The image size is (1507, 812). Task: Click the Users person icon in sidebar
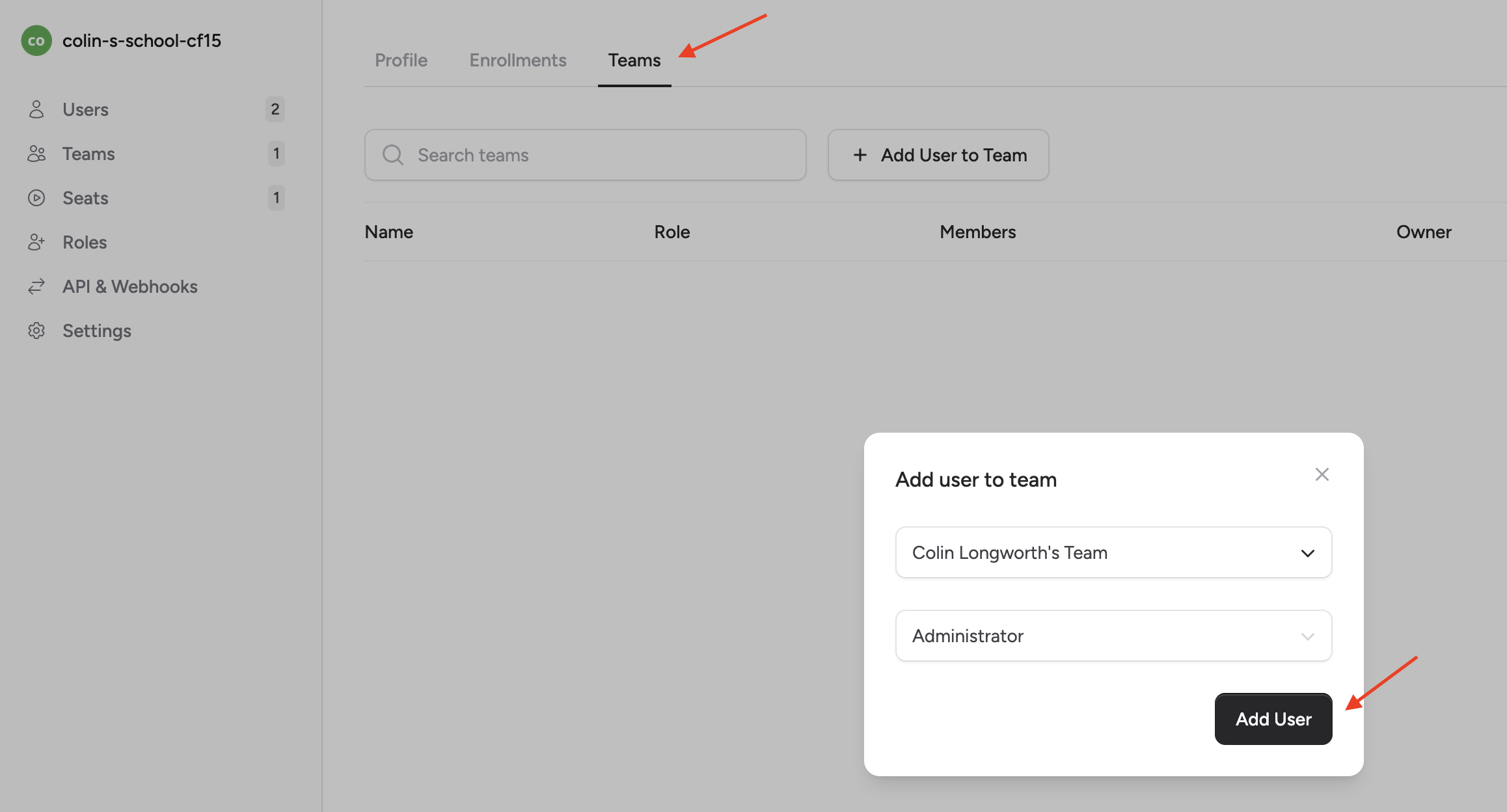click(36, 109)
